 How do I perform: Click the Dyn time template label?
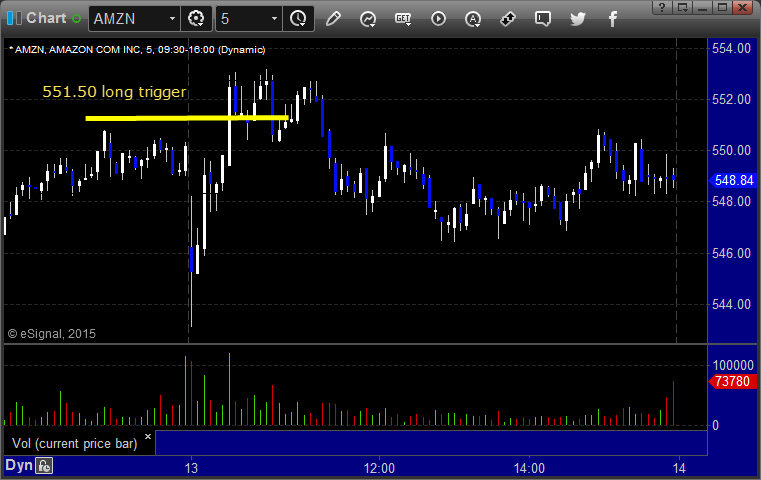[x=18, y=465]
